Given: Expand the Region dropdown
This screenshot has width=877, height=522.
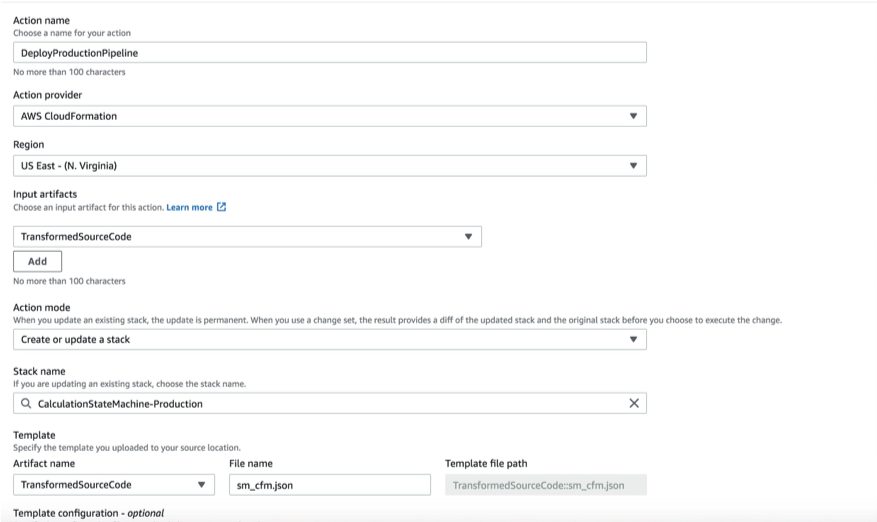Looking at the screenshot, I should pyautogui.click(x=330, y=166).
